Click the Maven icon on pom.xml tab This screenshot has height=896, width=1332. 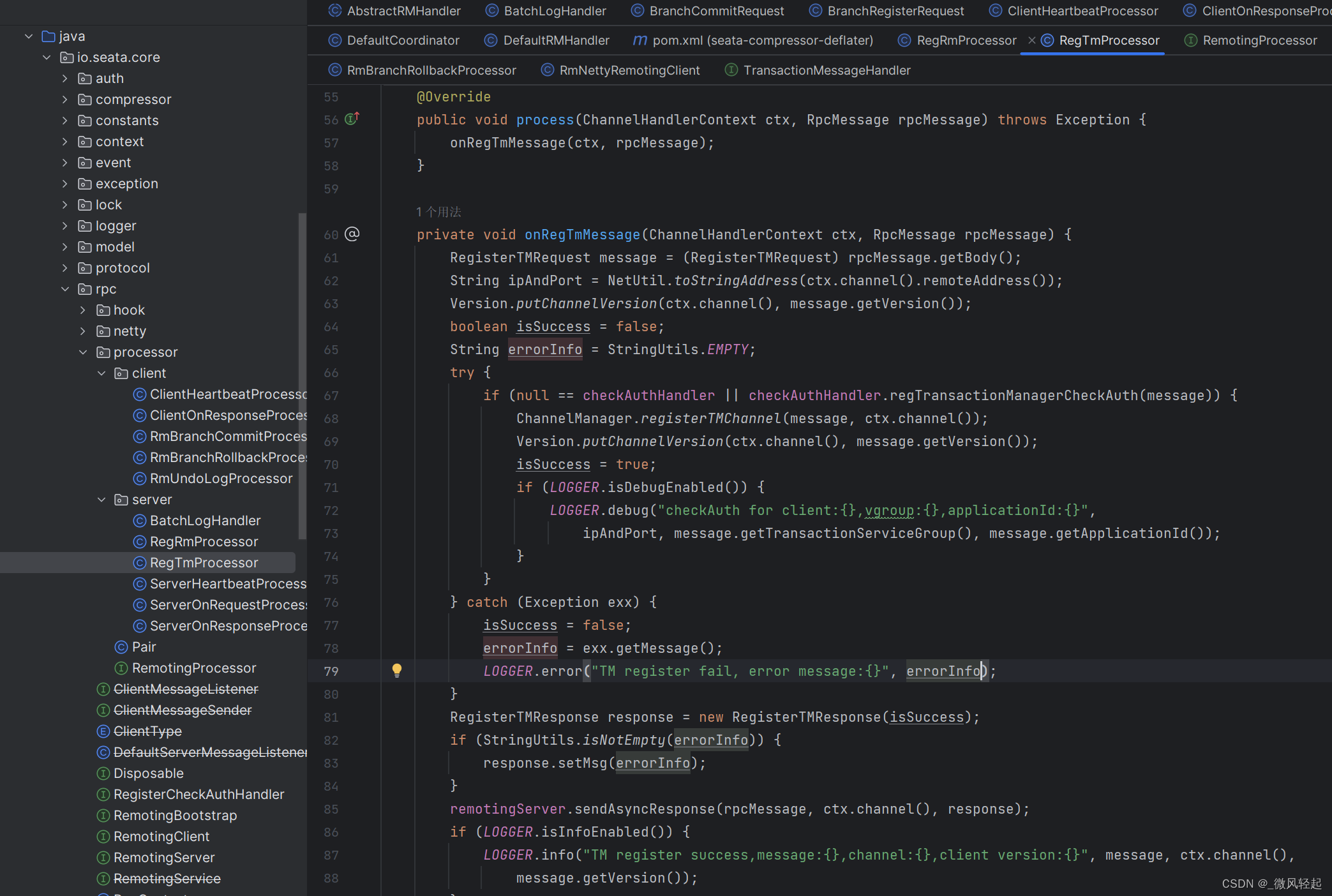tap(640, 40)
